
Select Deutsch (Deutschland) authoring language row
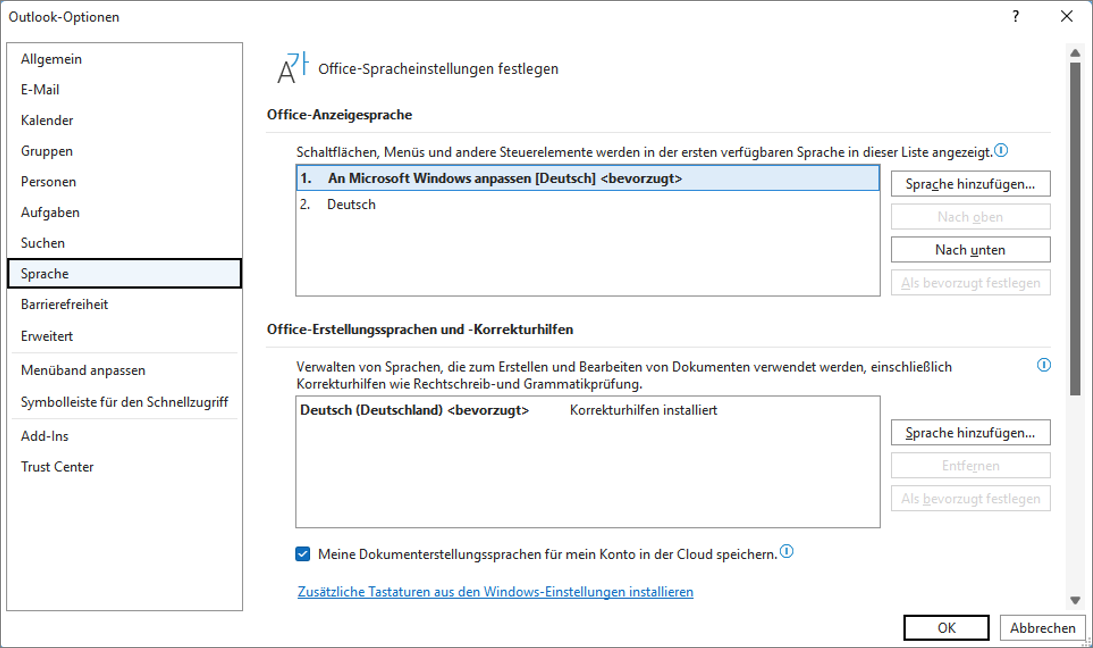point(588,410)
